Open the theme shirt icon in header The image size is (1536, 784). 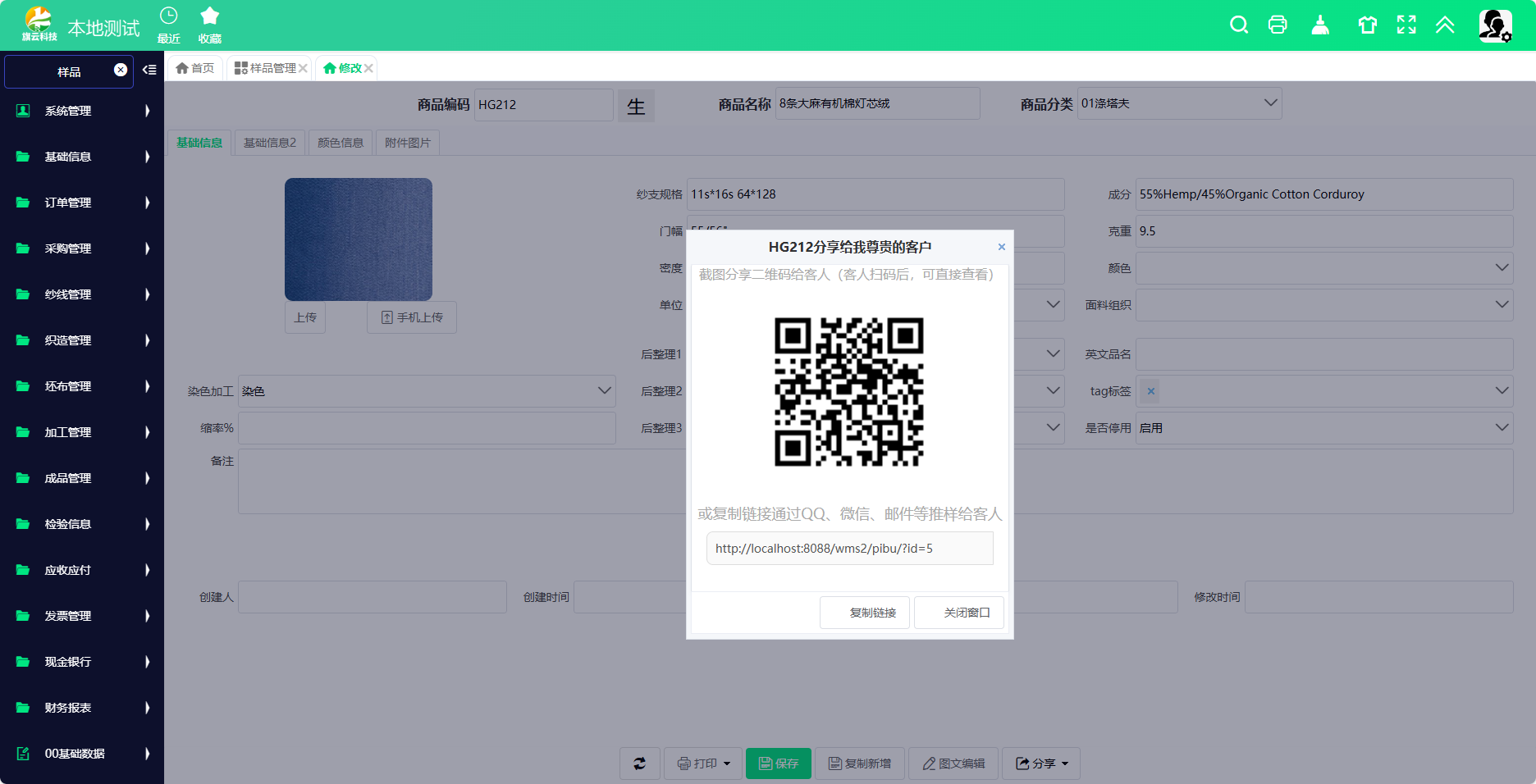coord(1367,25)
